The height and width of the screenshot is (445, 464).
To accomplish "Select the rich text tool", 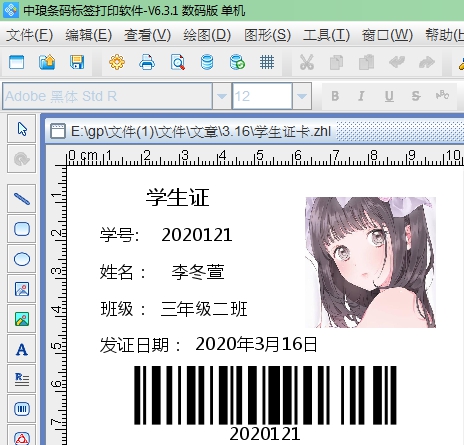I will tap(22, 379).
